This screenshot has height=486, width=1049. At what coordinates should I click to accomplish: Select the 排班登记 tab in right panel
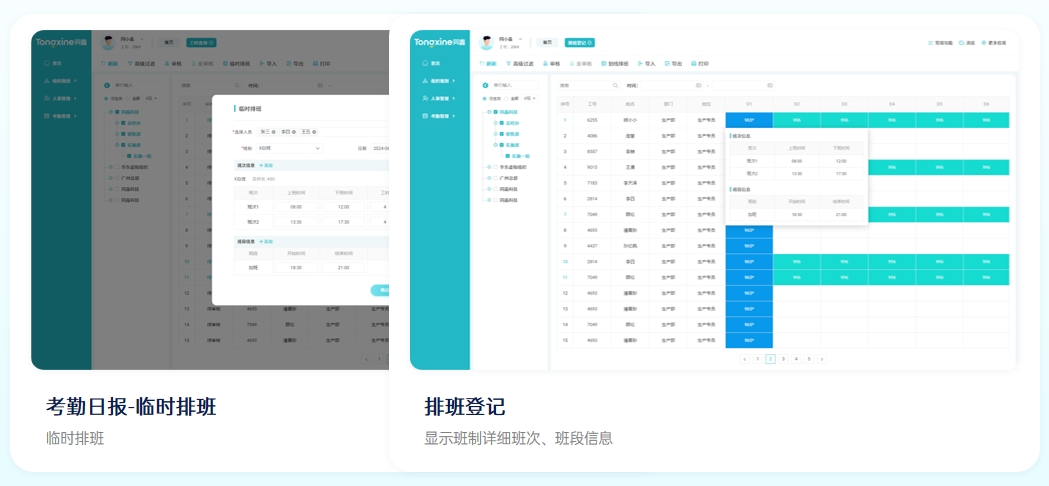point(580,43)
